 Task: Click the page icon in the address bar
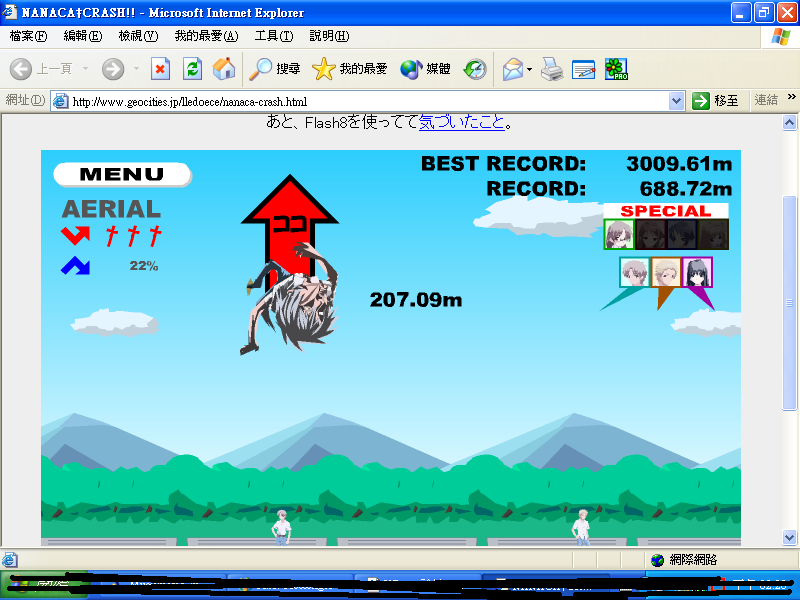61,101
